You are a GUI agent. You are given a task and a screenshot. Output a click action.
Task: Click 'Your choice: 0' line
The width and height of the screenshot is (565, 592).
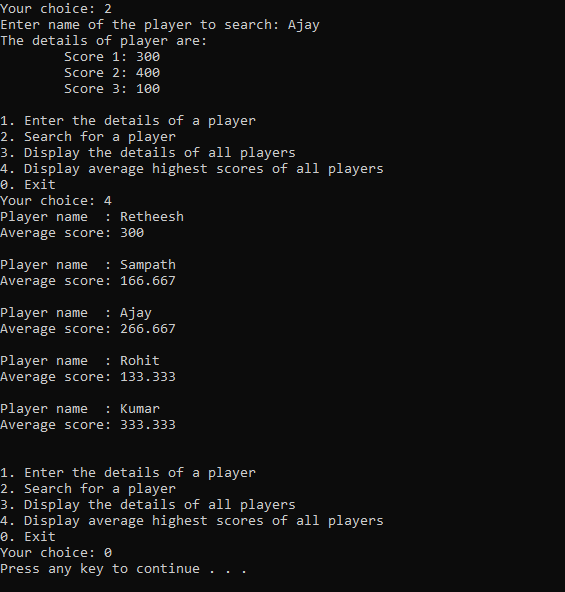click(56, 553)
